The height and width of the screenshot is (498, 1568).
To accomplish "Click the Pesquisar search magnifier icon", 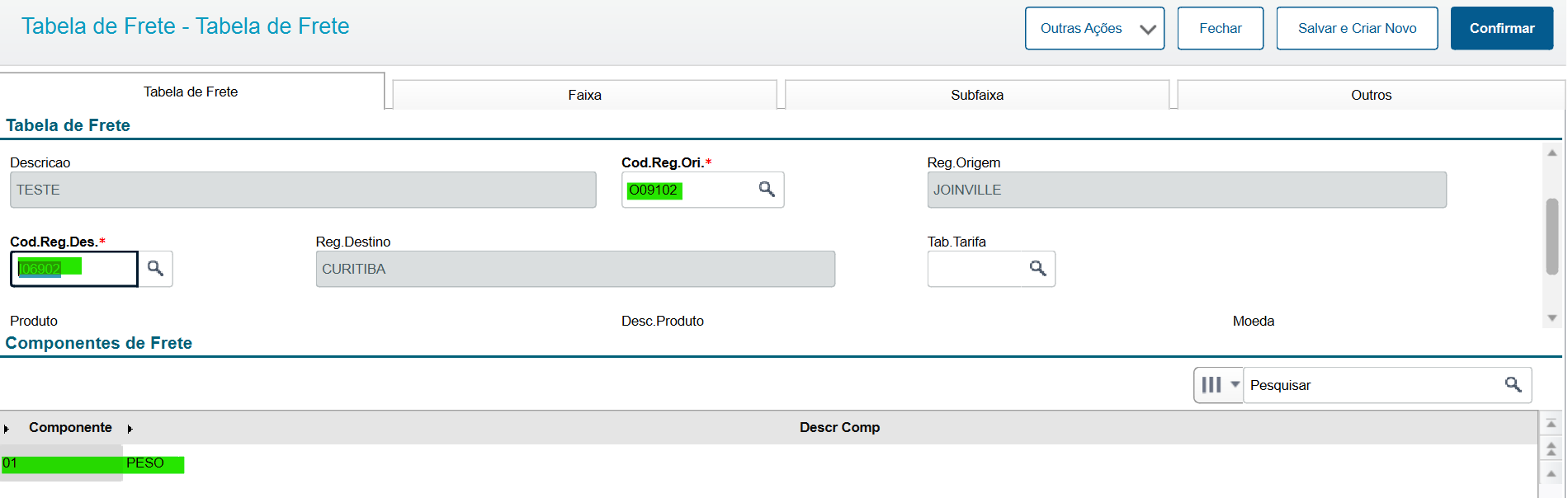I will (1513, 385).
